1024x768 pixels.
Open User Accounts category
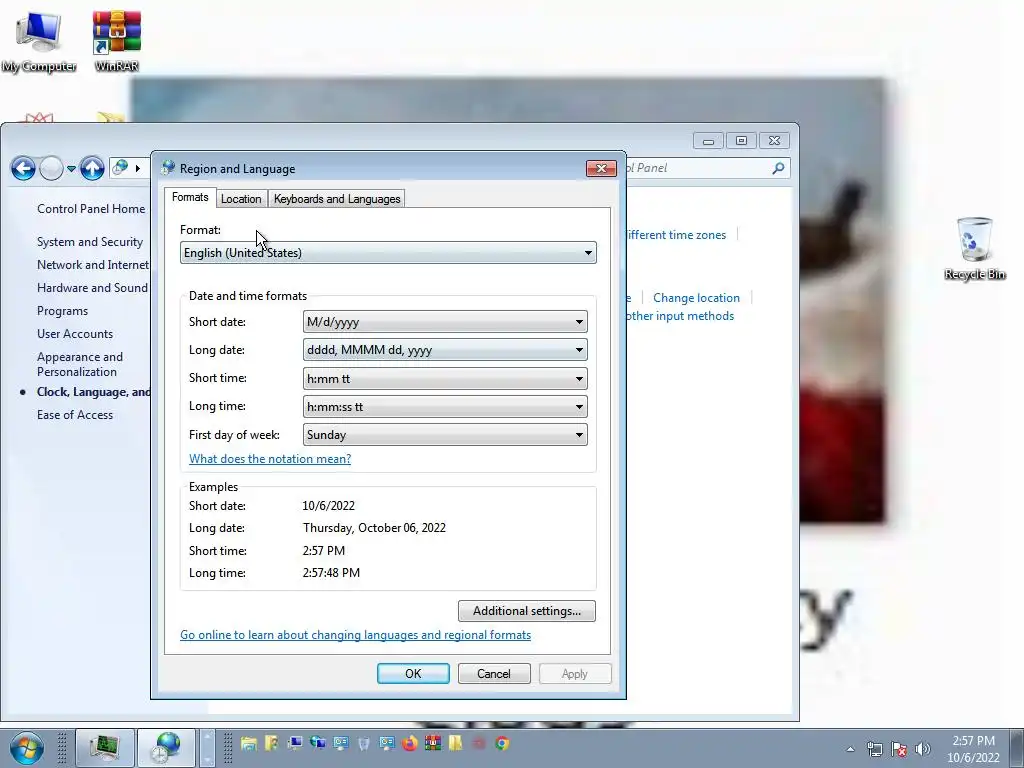74,334
